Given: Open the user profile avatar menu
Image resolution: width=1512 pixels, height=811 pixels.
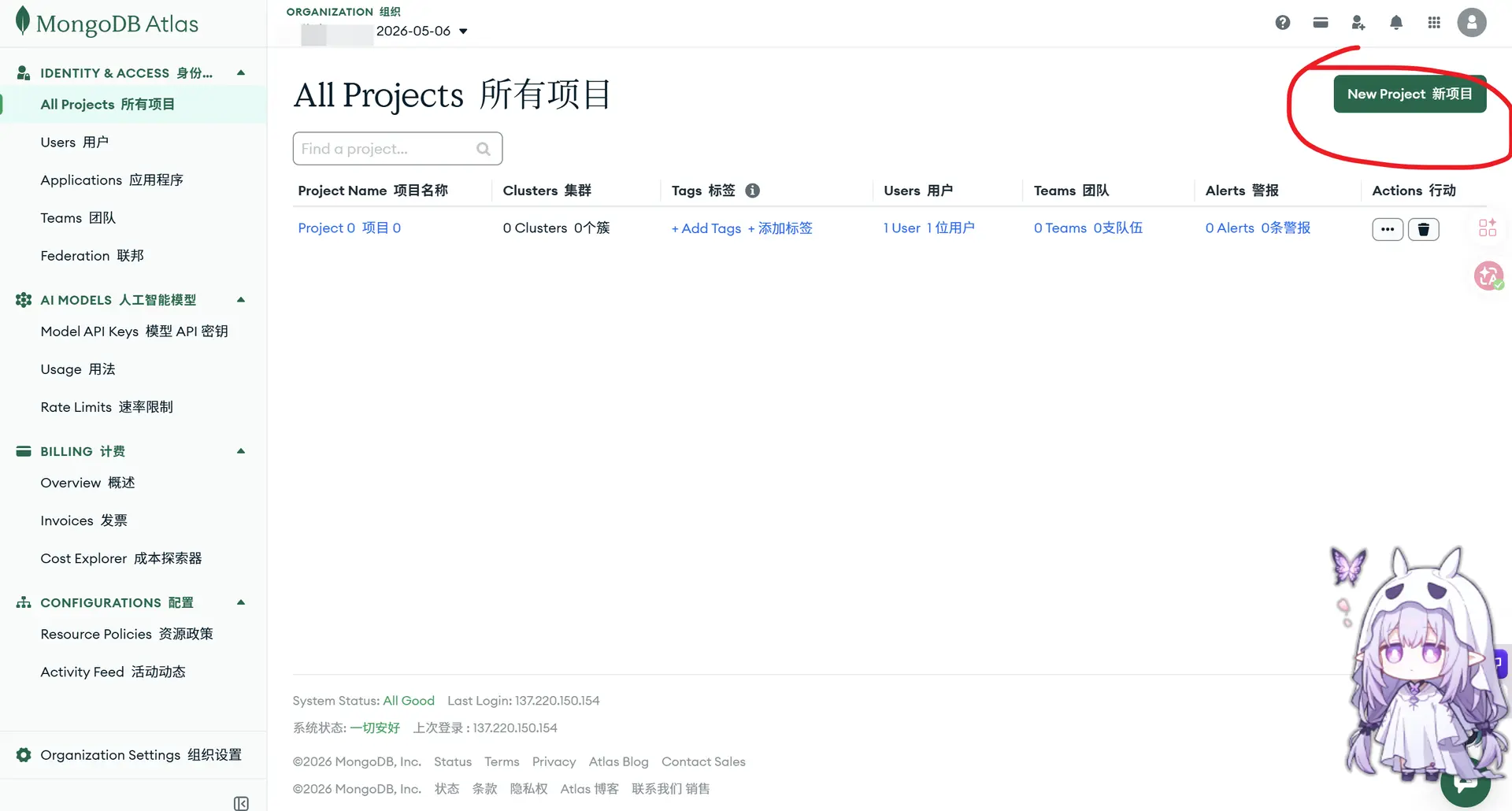Looking at the screenshot, I should pyautogui.click(x=1472, y=22).
